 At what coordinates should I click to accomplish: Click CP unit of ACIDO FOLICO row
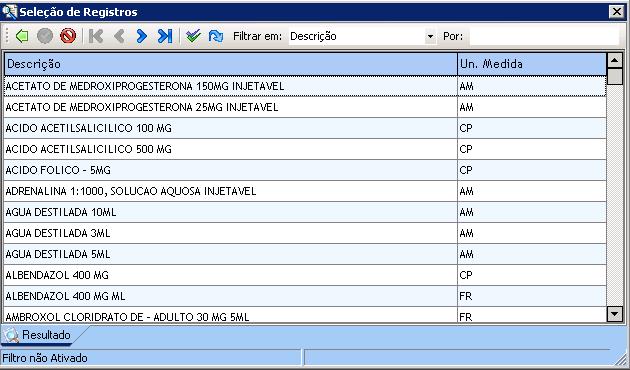click(x=466, y=170)
